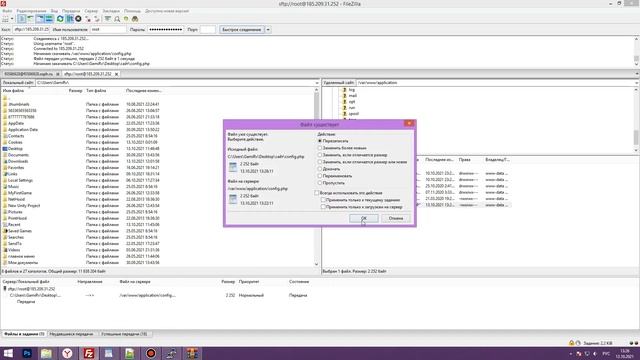Open Site Manager dropdown arrow
Image resolution: width=640 pixels, height=360 pixels.
click(12, 19)
